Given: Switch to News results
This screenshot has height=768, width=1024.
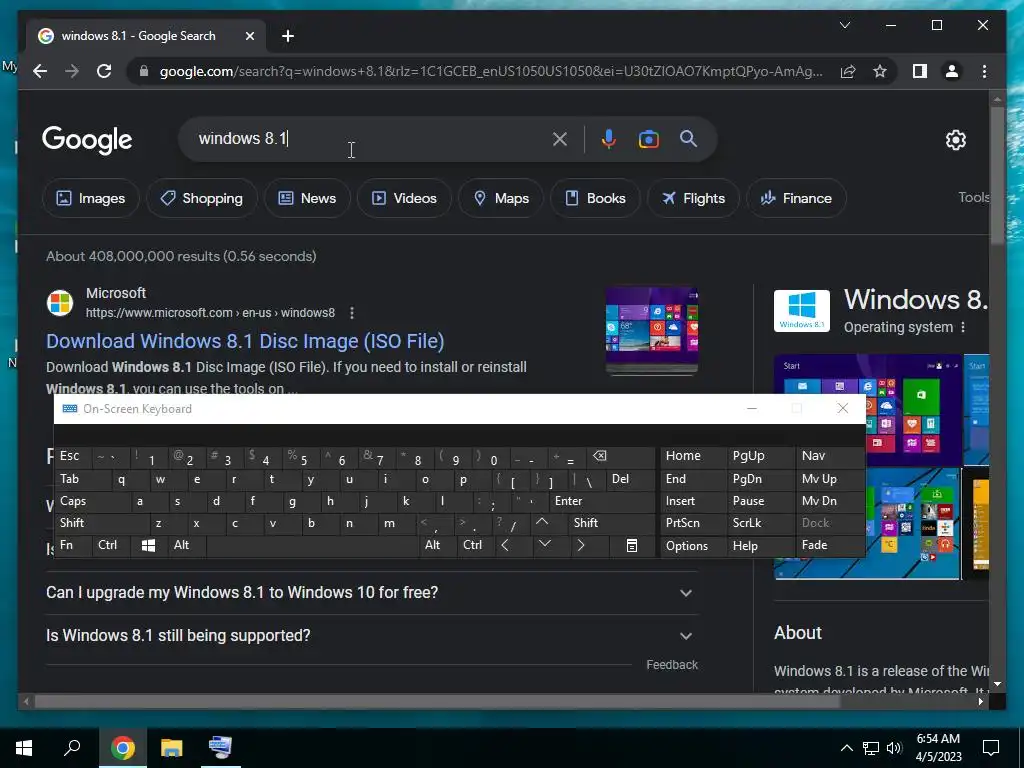Looking at the screenshot, I should pos(307,198).
